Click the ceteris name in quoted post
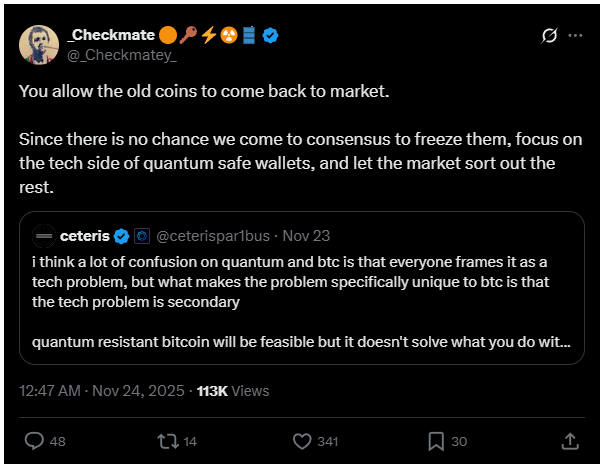Image resolution: width=604 pixels, height=468 pixels. tap(85, 236)
